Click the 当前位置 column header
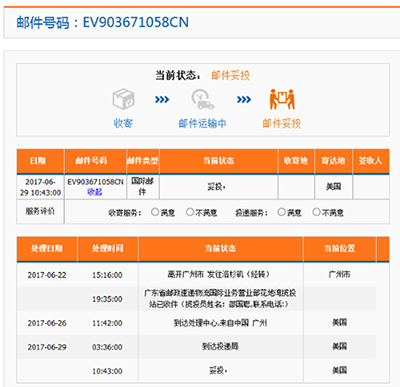400x387 pixels. coord(340,249)
